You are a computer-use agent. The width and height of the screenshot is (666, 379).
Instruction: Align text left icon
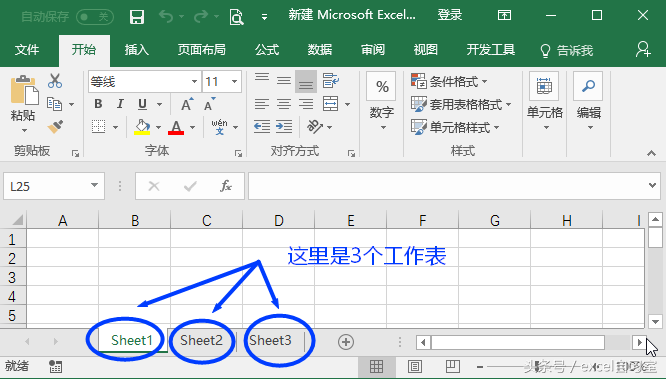(262, 104)
